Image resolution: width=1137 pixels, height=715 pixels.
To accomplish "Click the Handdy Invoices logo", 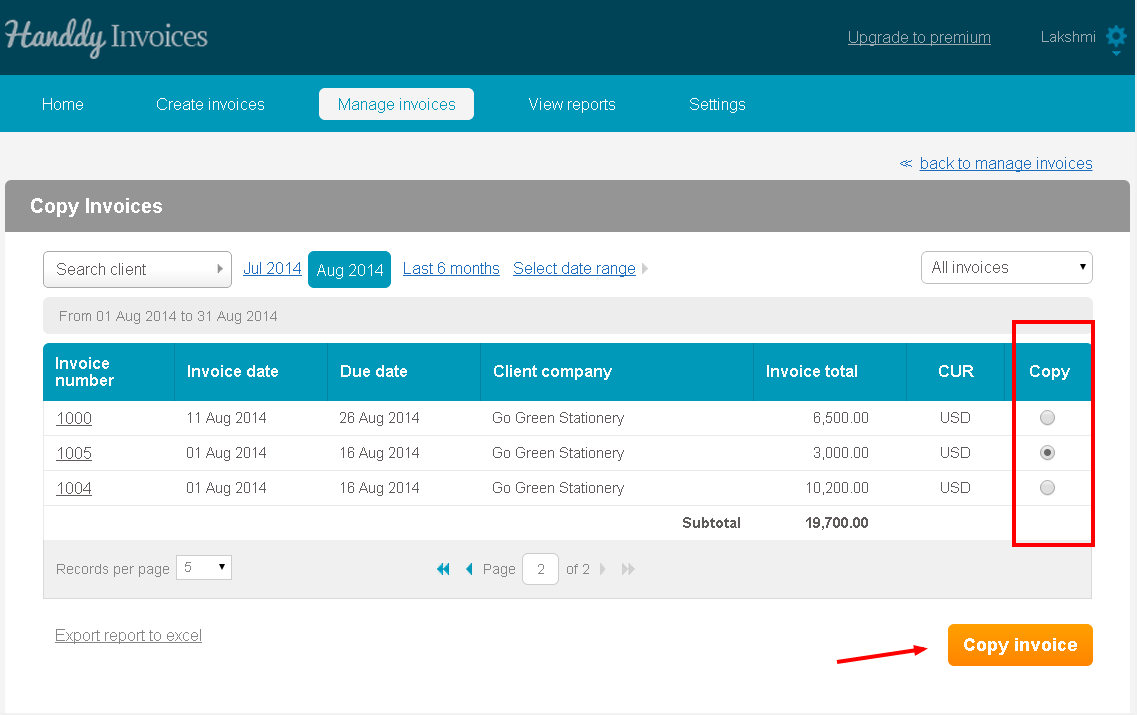I will point(106,37).
